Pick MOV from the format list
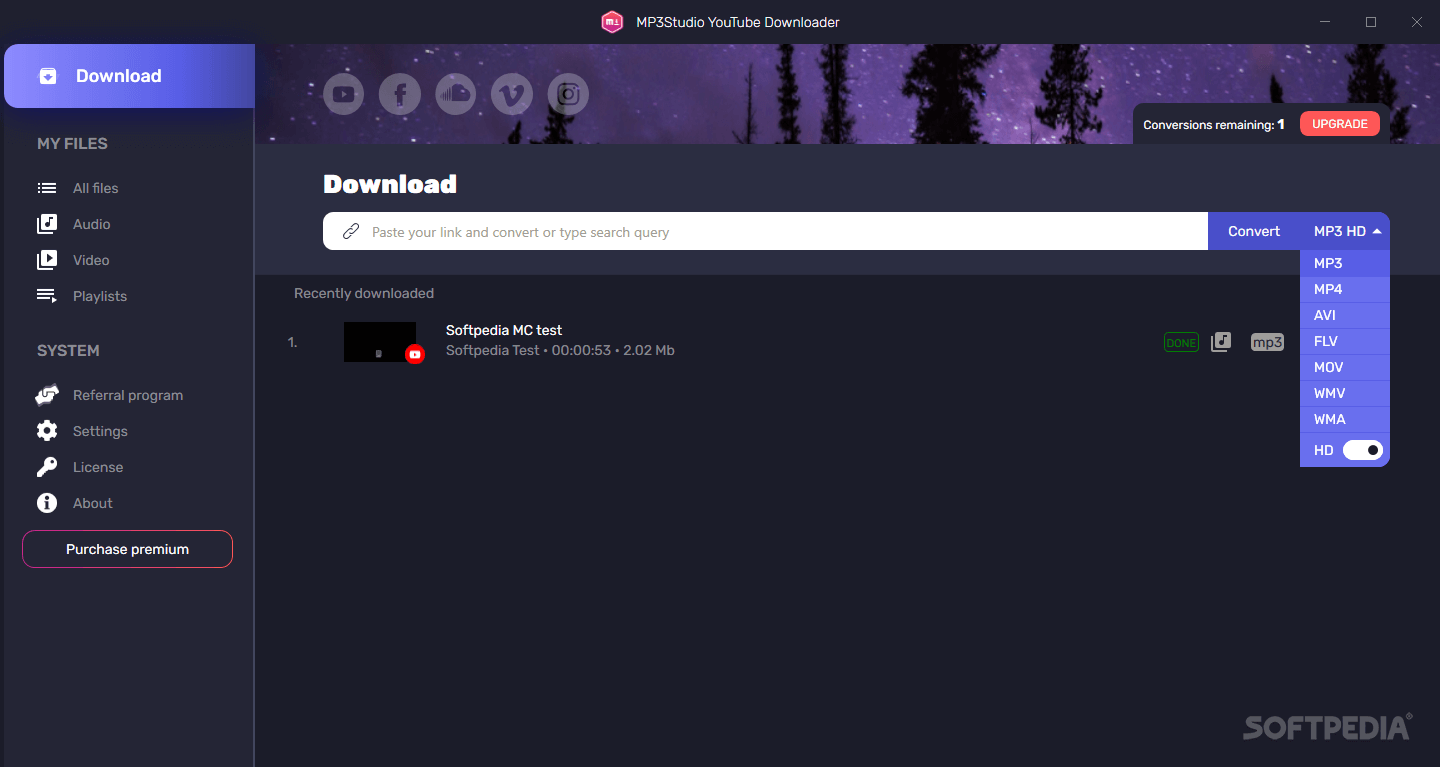Viewport: 1440px width, 767px height. point(1345,367)
